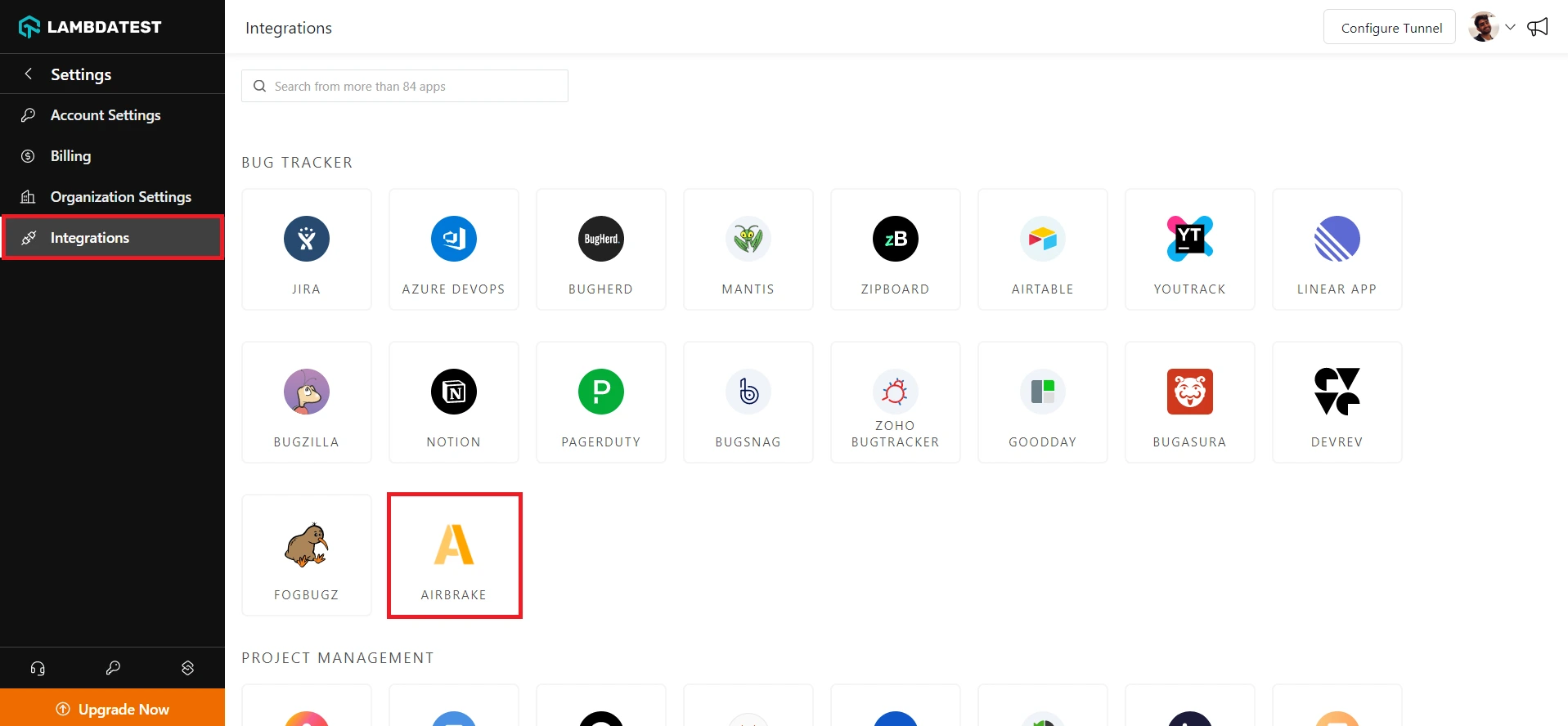Choose the Mantis bug tracker icon

point(748,240)
